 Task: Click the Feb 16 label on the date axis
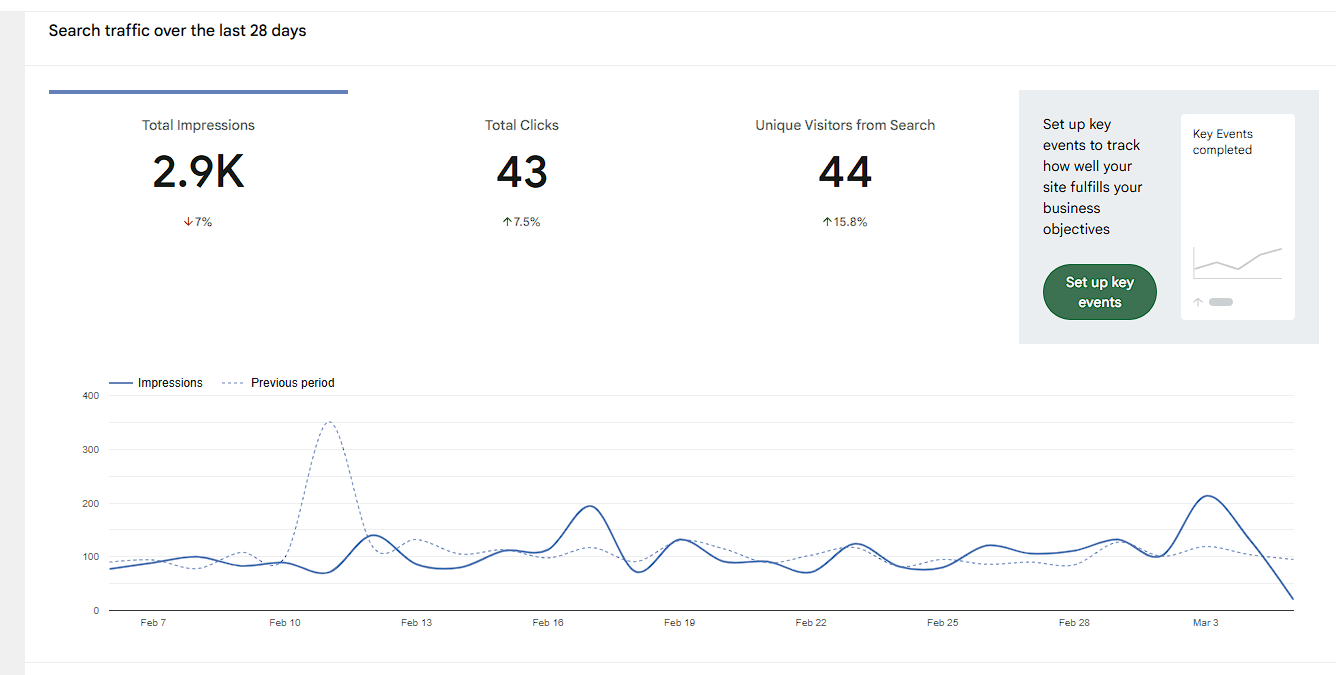pyautogui.click(x=548, y=622)
